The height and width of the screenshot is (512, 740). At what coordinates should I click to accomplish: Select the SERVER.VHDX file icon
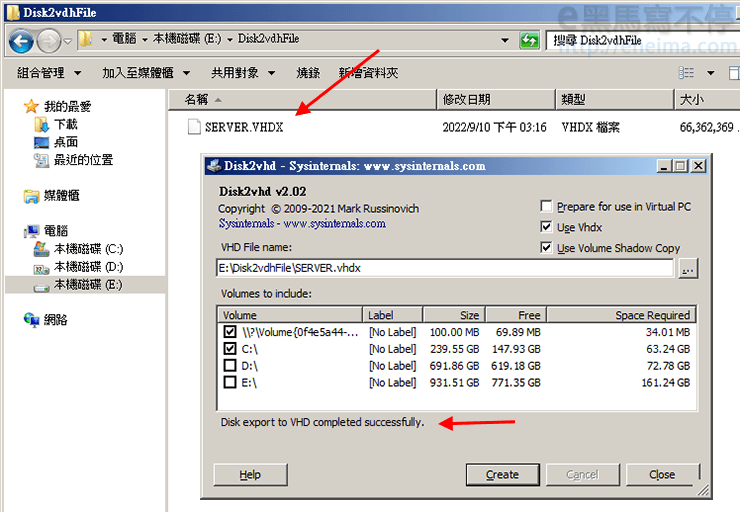[x=194, y=127]
